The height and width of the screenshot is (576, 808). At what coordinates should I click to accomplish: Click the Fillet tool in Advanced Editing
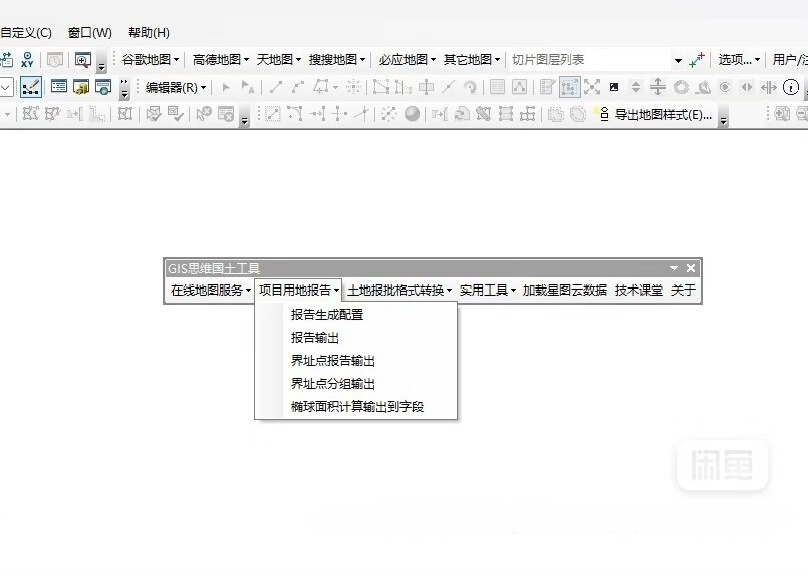click(294, 113)
